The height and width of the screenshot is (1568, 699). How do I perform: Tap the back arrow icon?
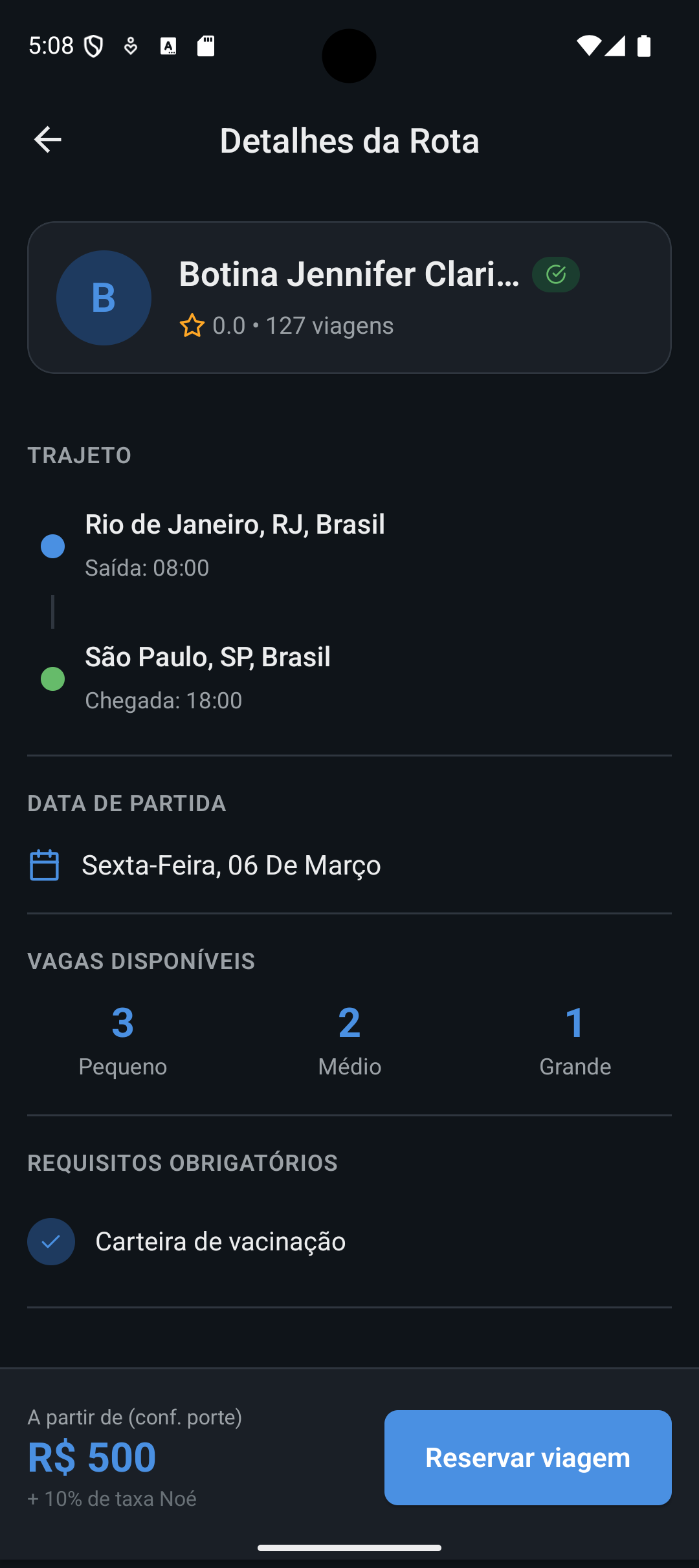coord(47,140)
